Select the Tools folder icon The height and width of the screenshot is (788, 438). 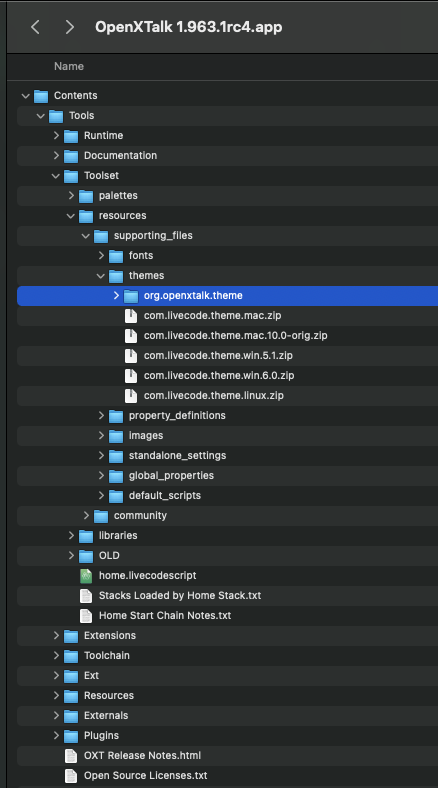(56, 116)
